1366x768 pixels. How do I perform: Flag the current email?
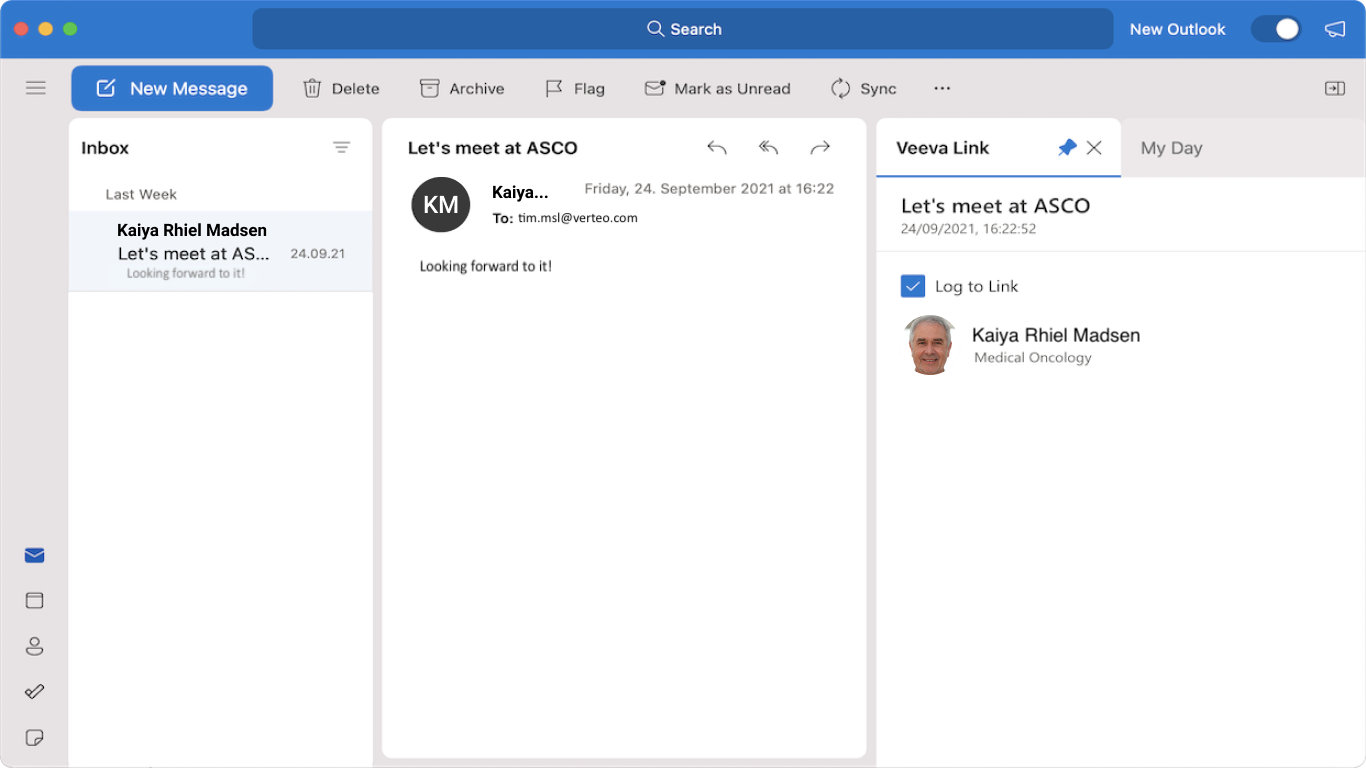click(x=575, y=88)
